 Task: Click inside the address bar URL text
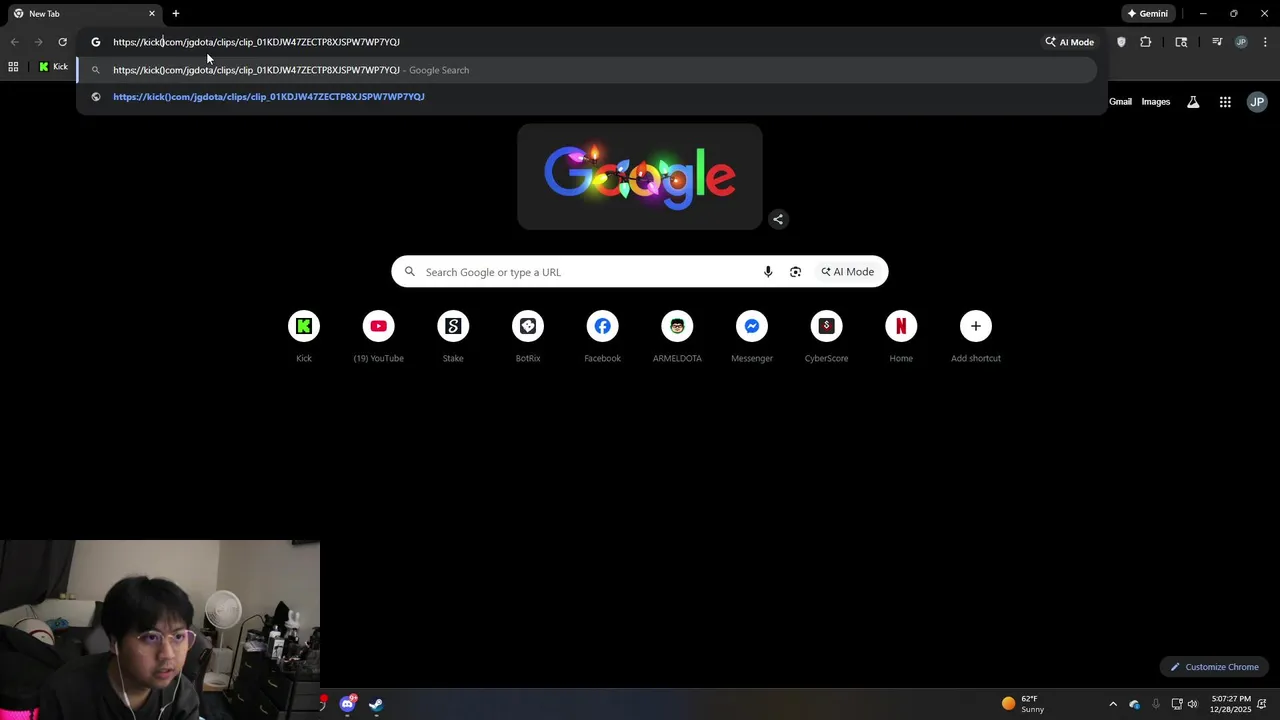point(256,42)
